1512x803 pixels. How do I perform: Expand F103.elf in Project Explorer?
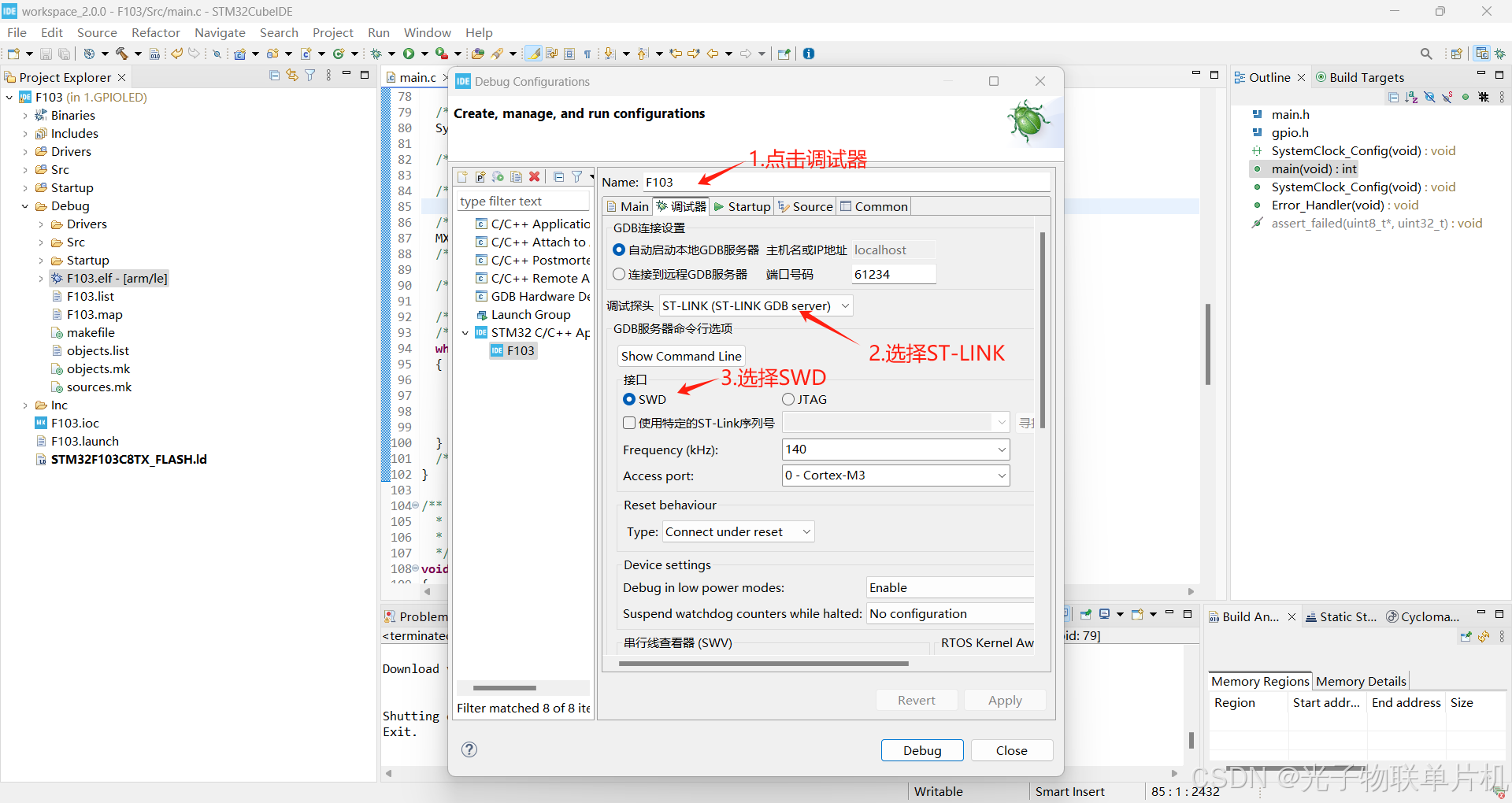tap(41, 279)
